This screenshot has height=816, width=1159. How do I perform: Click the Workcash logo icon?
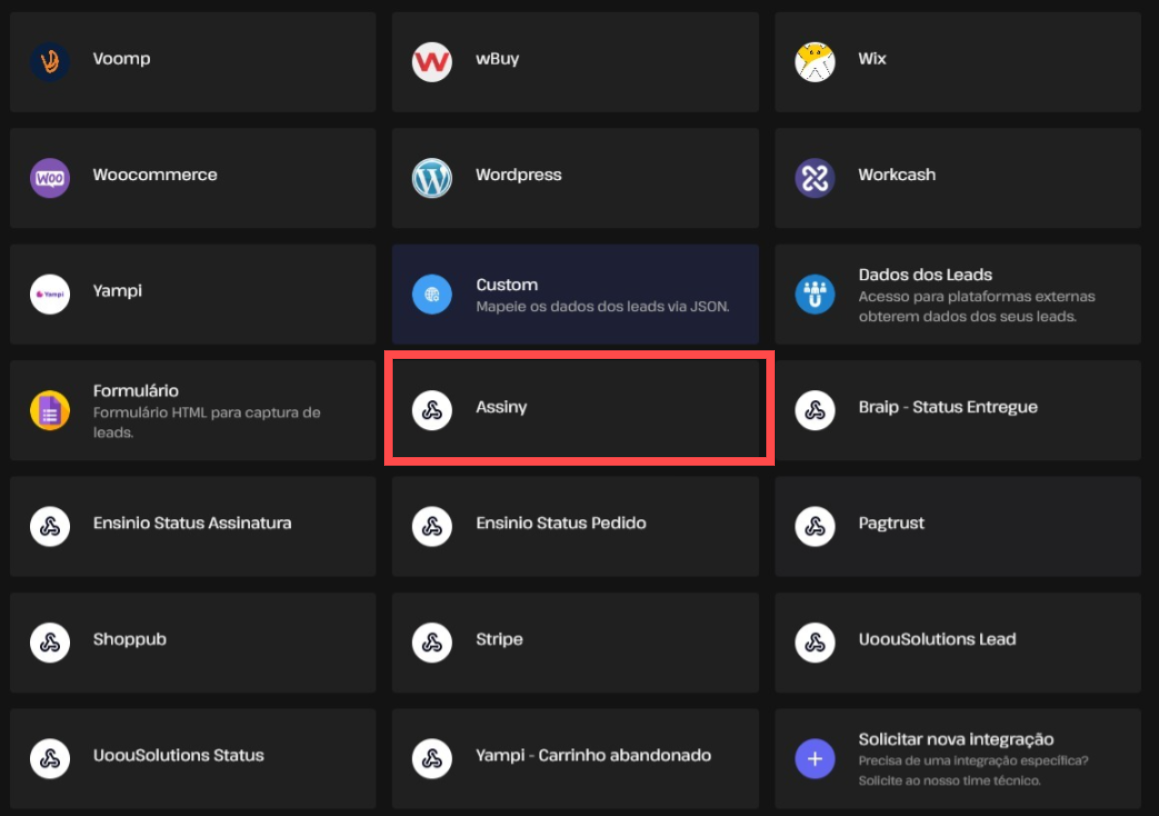(815, 177)
